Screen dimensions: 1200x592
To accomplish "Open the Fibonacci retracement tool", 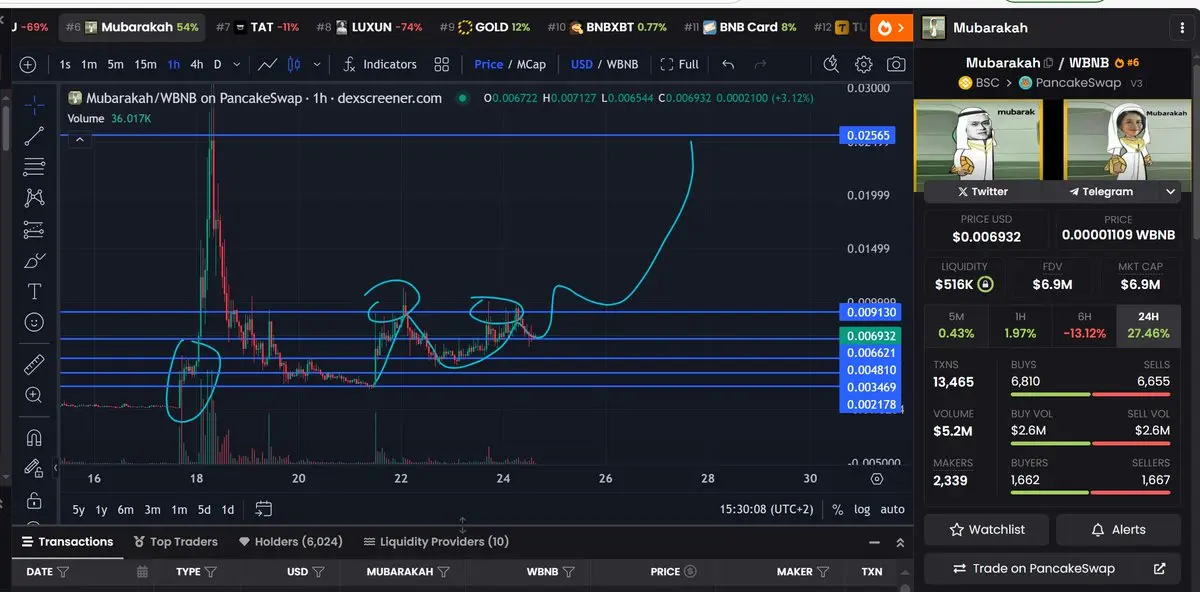I will click(x=34, y=167).
